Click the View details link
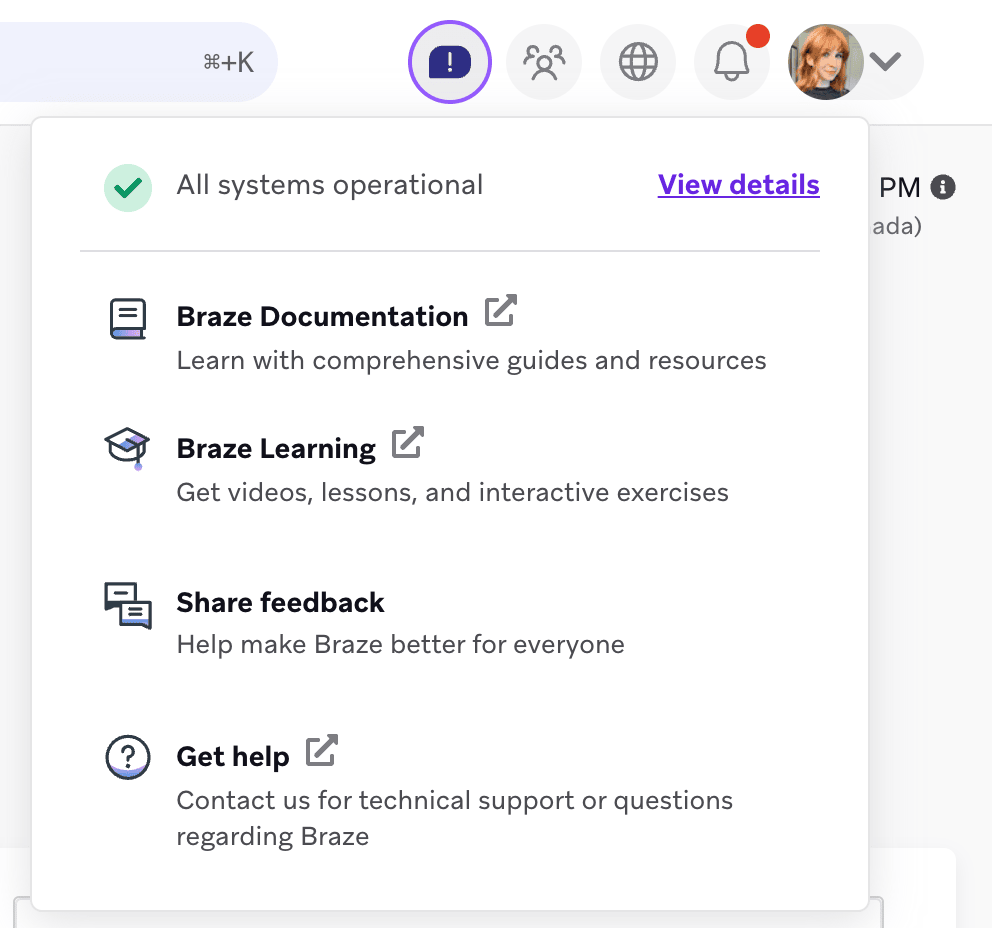 click(738, 185)
